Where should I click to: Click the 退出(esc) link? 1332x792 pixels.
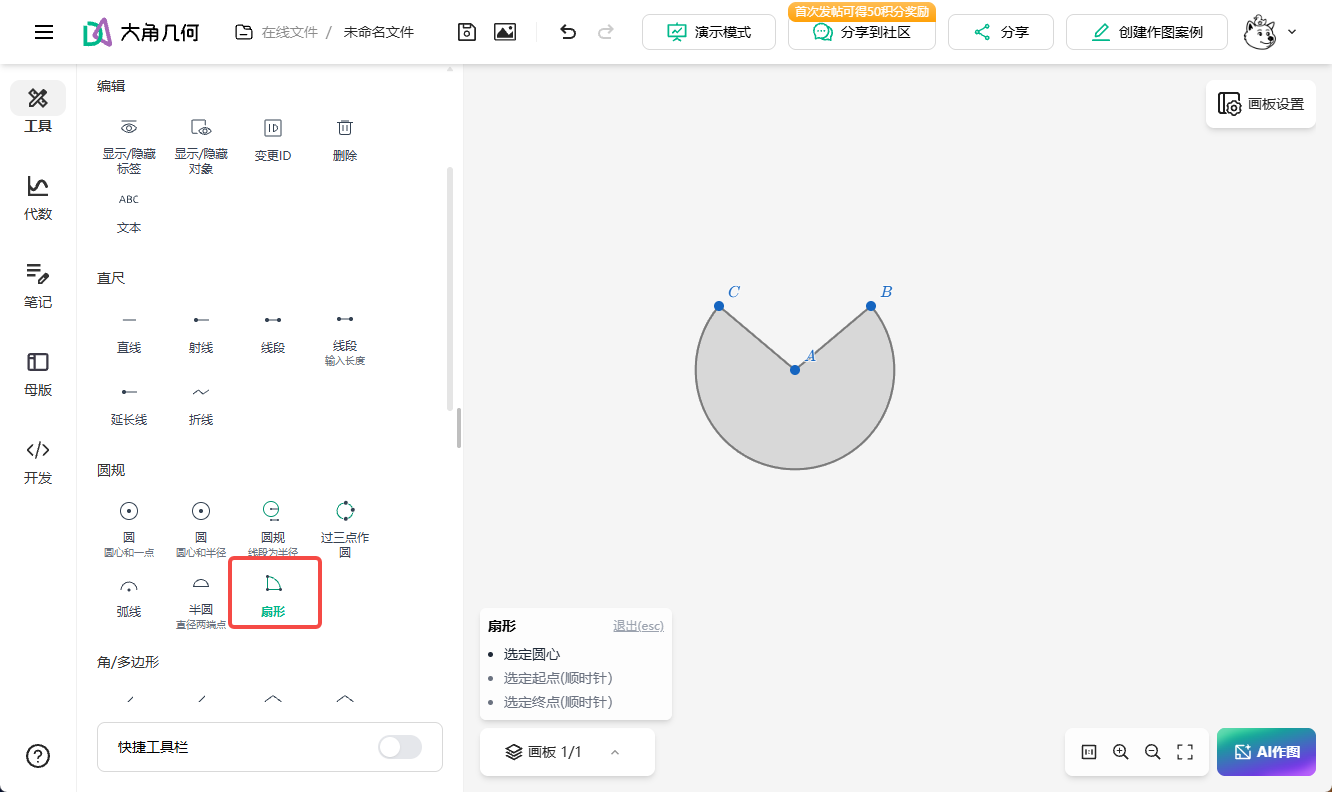[x=638, y=626]
